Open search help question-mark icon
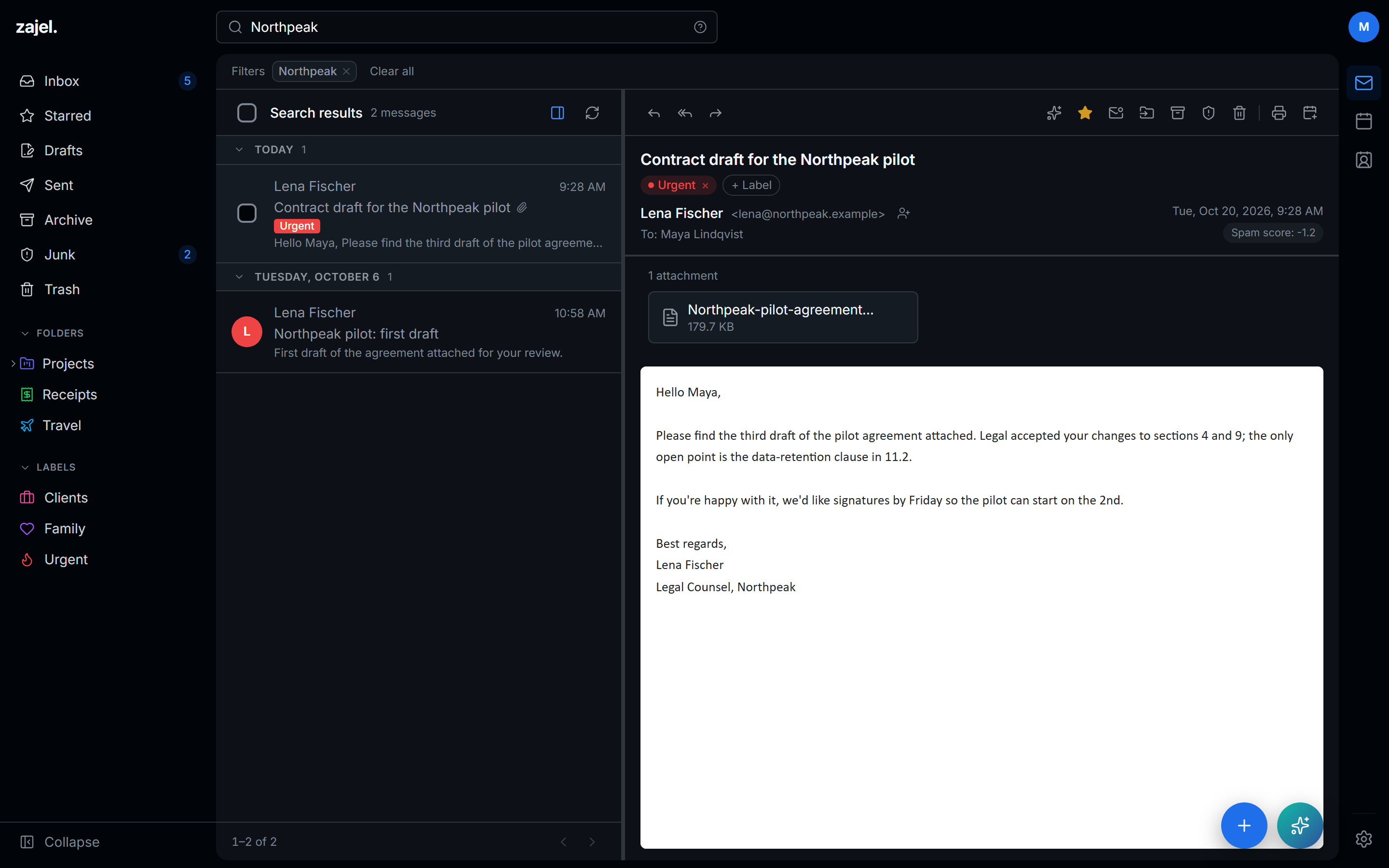 tap(700, 27)
